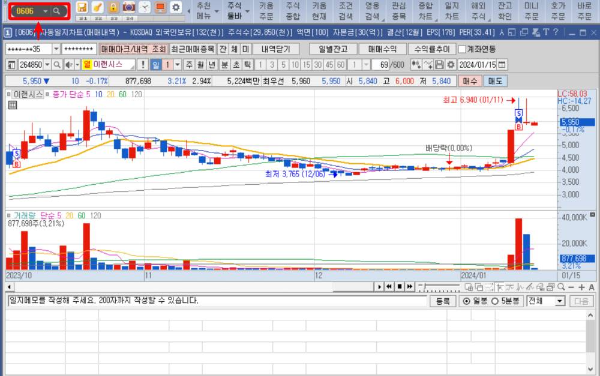Click the 등록 register button
Image resolution: width=600 pixels, height=376 pixels.
(x=443, y=301)
